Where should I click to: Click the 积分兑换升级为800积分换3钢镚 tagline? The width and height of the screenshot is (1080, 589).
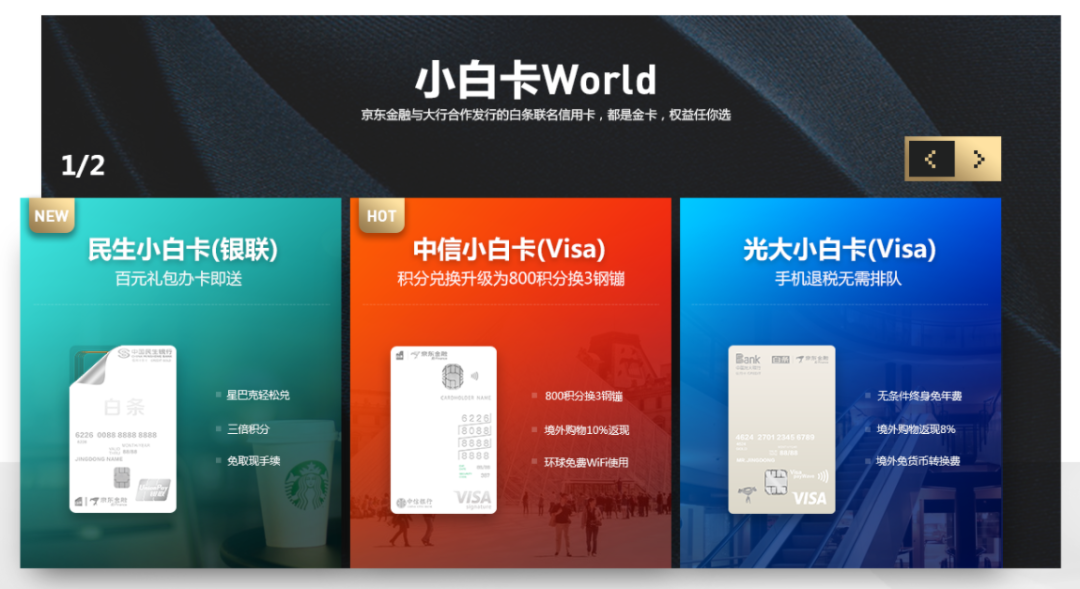(x=510, y=279)
